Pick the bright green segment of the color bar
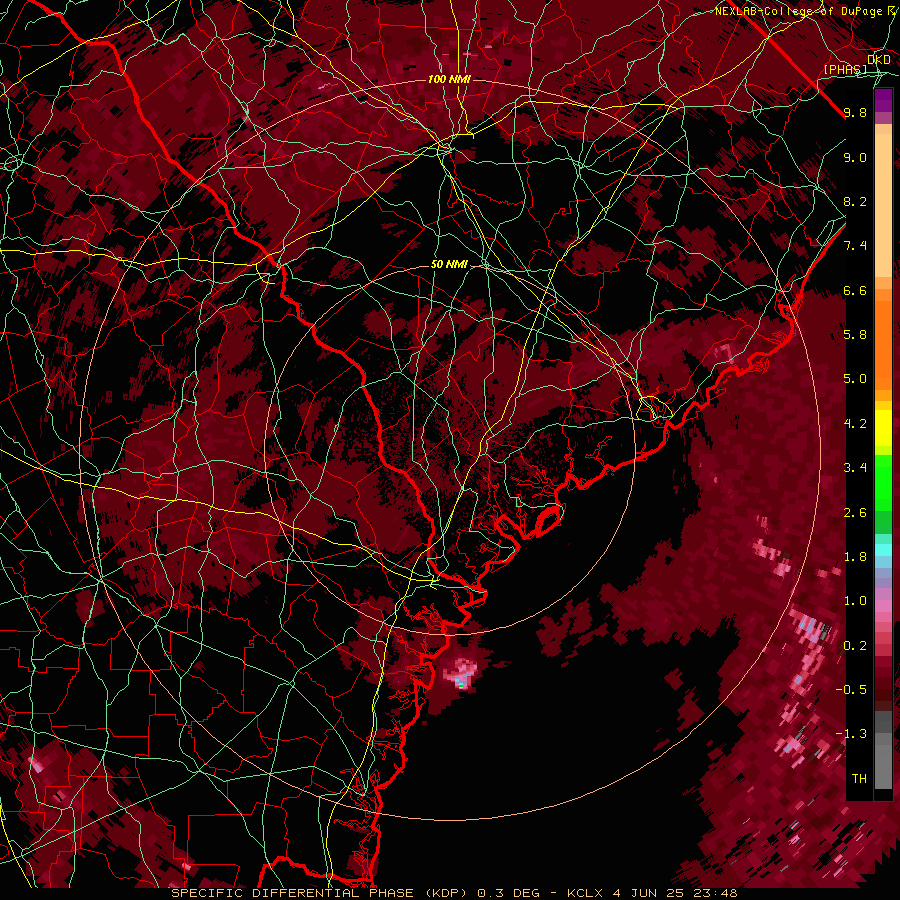Image resolution: width=900 pixels, height=900 pixels. click(x=883, y=483)
